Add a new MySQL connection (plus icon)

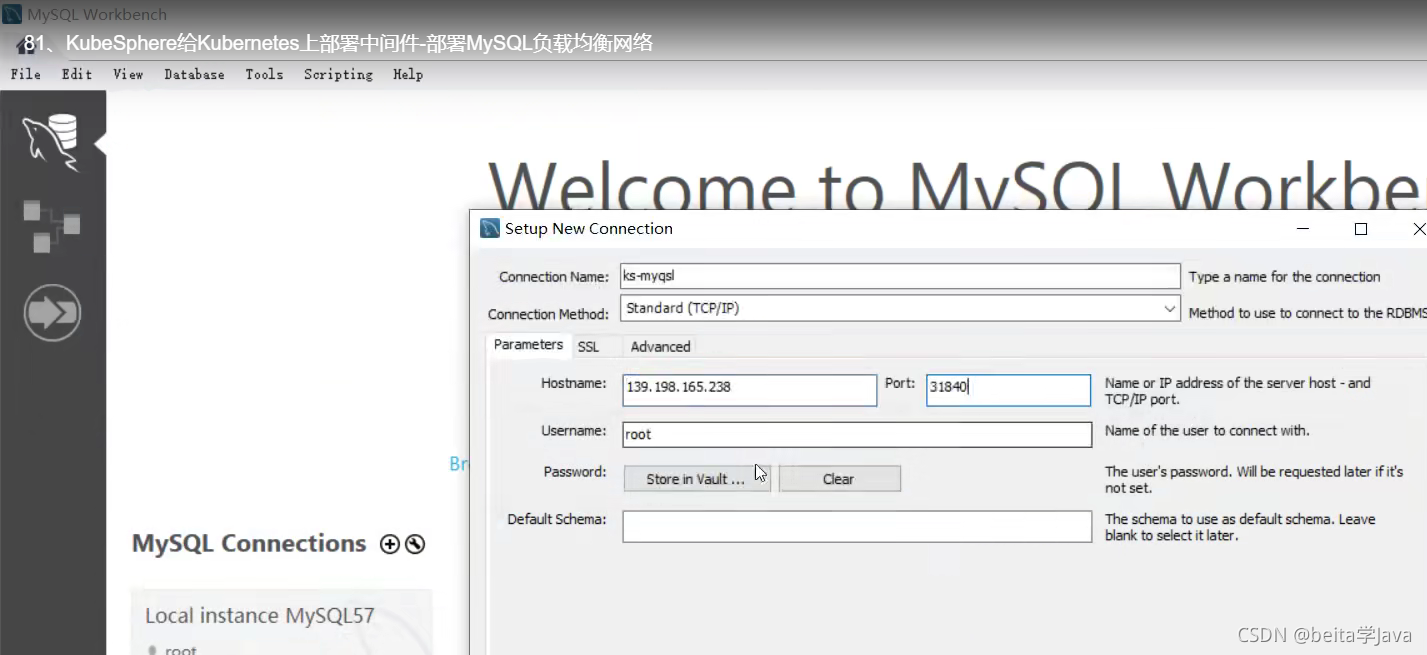click(x=390, y=544)
